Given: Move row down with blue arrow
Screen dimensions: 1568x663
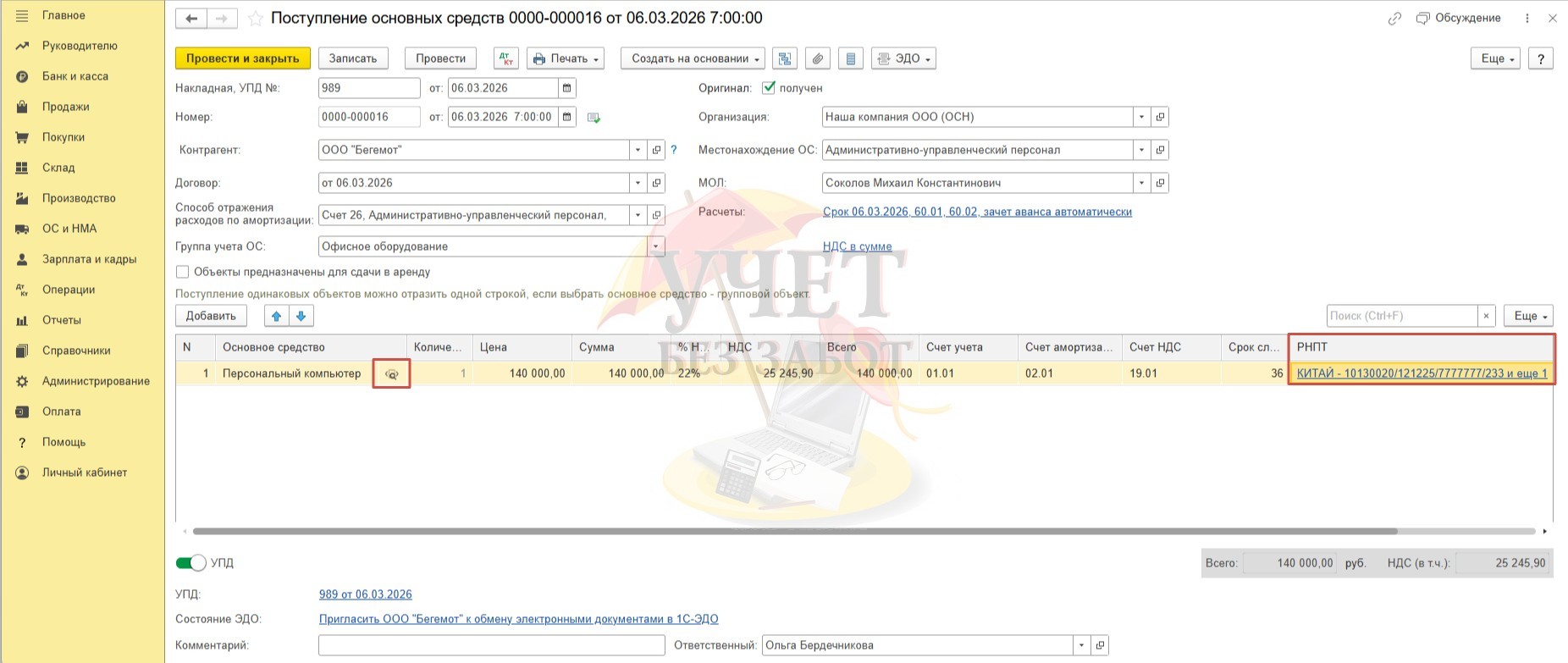Looking at the screenshot, I should (301, 316).
